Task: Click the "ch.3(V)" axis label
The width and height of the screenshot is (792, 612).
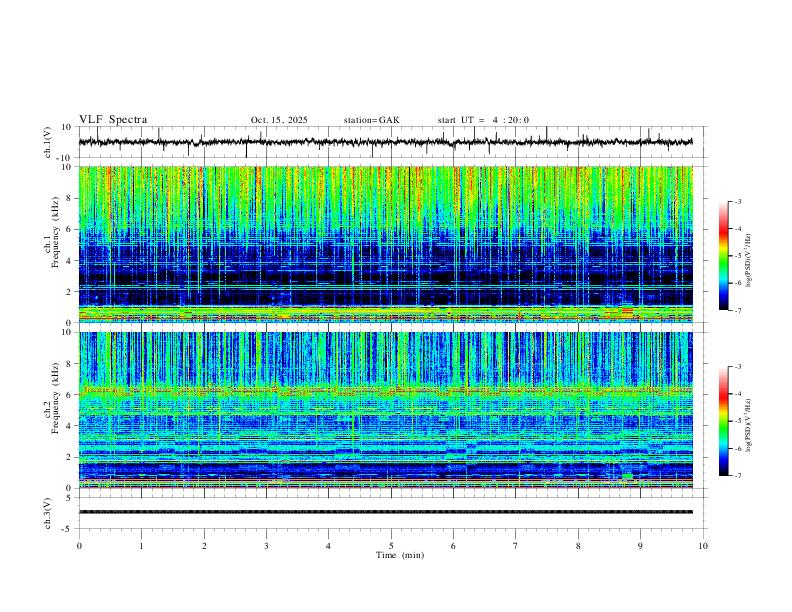Action: [48, 513]
